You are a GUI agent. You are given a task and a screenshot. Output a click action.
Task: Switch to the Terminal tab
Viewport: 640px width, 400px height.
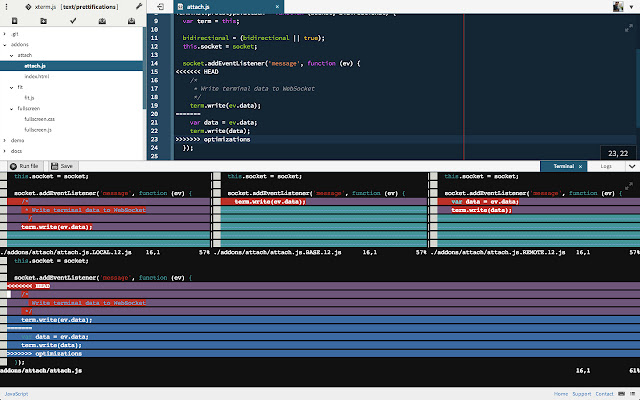pyautogui.click(x=563, y=166)
